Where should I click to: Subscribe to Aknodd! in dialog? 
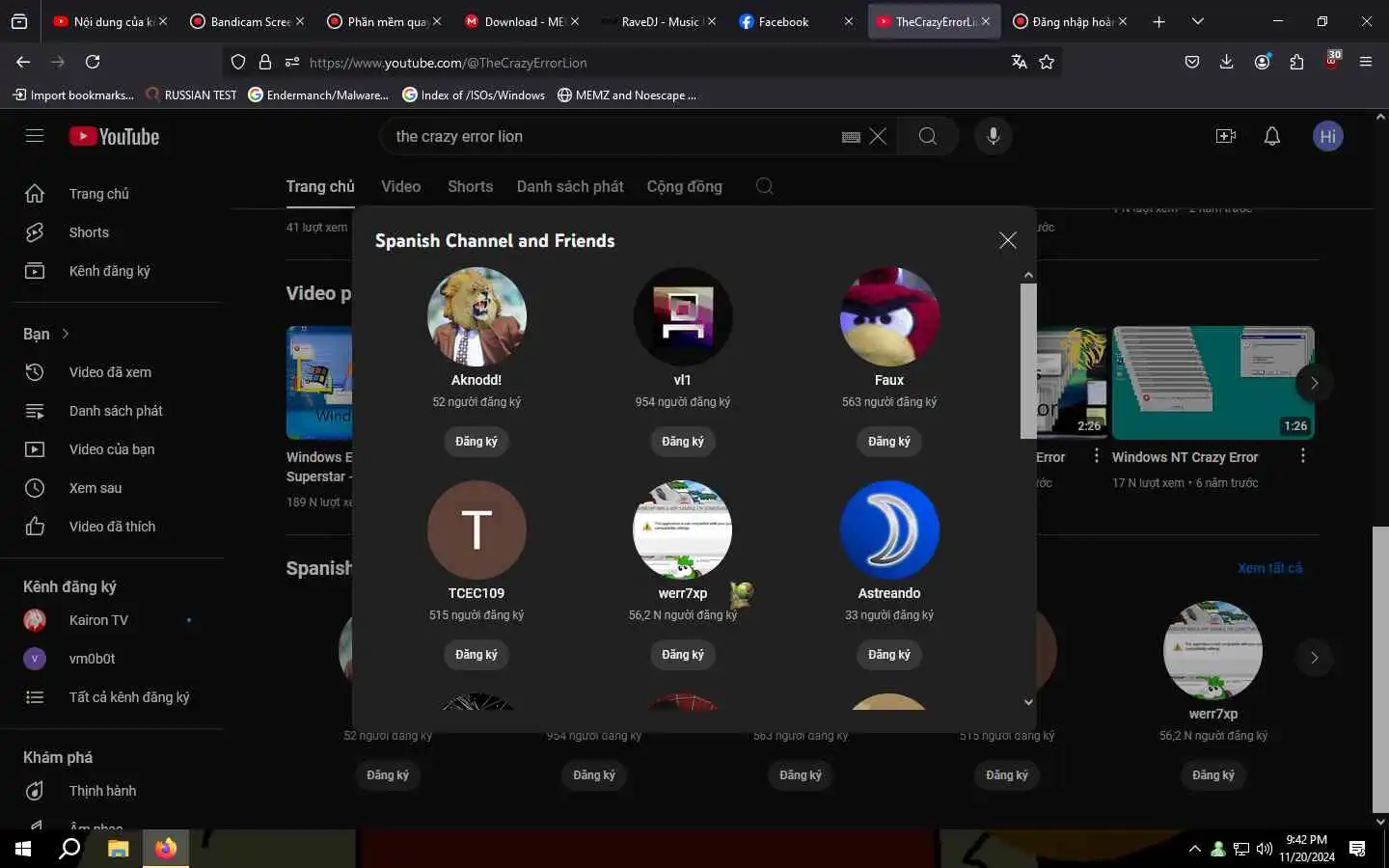point(477,441)
